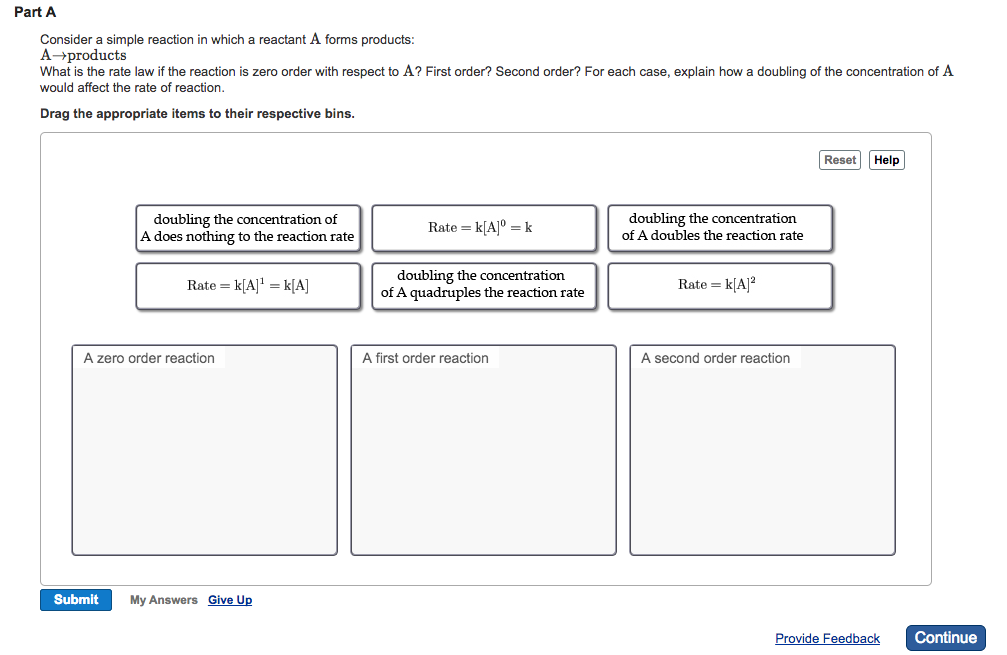Image resolution: width=1007 pixels, height=655 pixels.
Task: Select the tile Rate = k[A]^2
Action: coord(720,285)
